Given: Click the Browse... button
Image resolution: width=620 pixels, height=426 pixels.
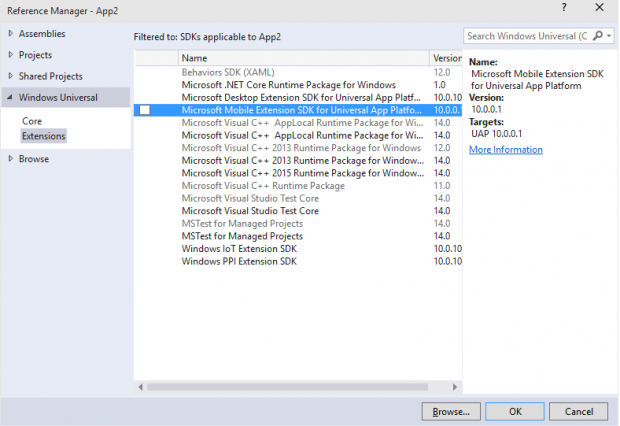Looking at the screenshot, I should click(x=451, y=411).
